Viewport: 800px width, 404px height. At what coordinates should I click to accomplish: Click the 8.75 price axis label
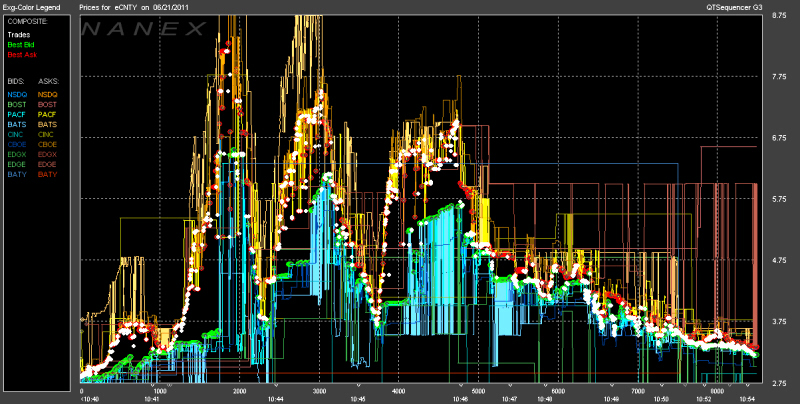point(781,15)
